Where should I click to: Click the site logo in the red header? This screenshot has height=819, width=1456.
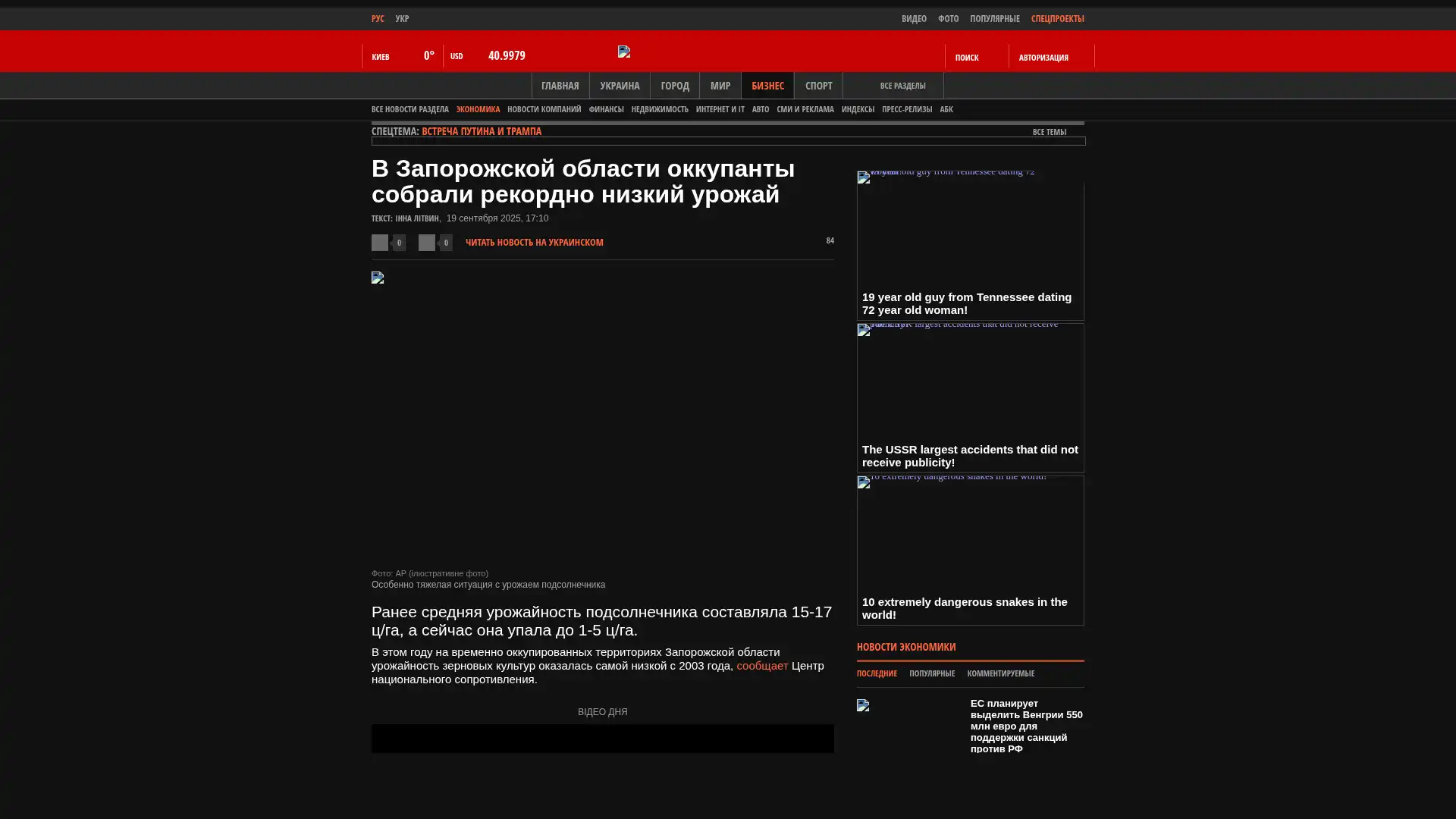click(624, 52)
